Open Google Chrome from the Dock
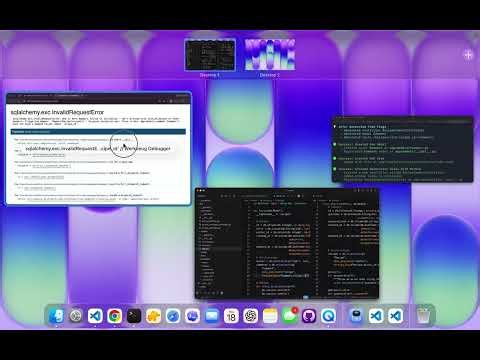The height and width of the screenshot is (360, 480). click(x=115, y=316)
